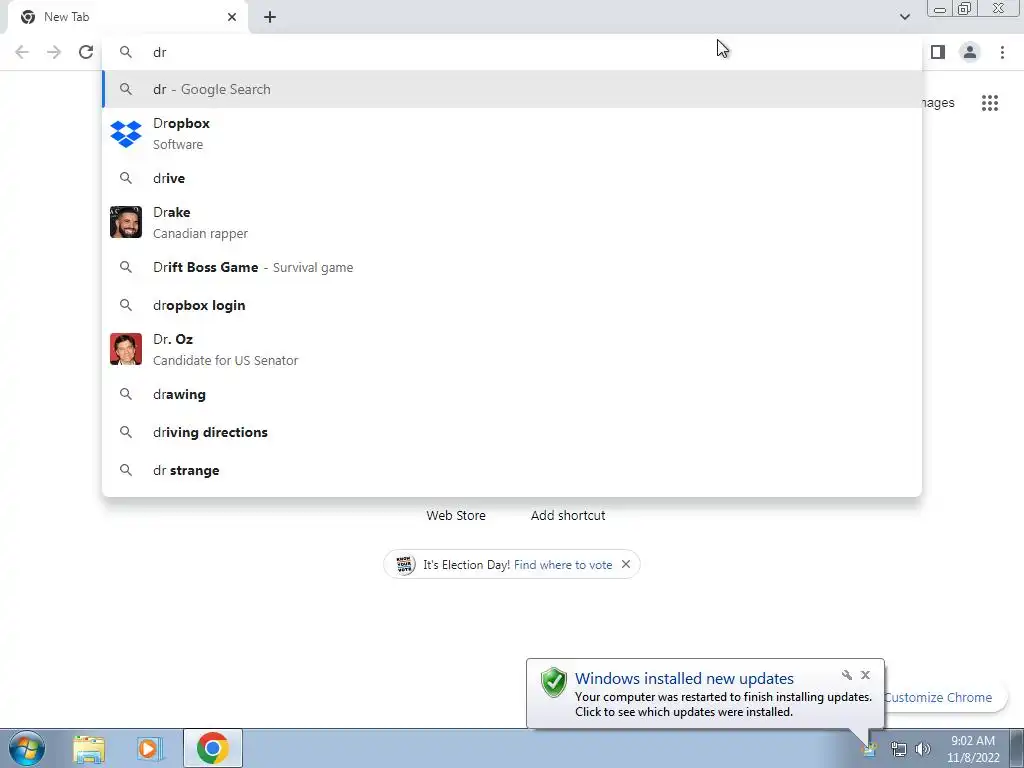The width and height of the screenshot is (1024, 768).
Task: Click the Add shortcut button
Action: point(568,515)
